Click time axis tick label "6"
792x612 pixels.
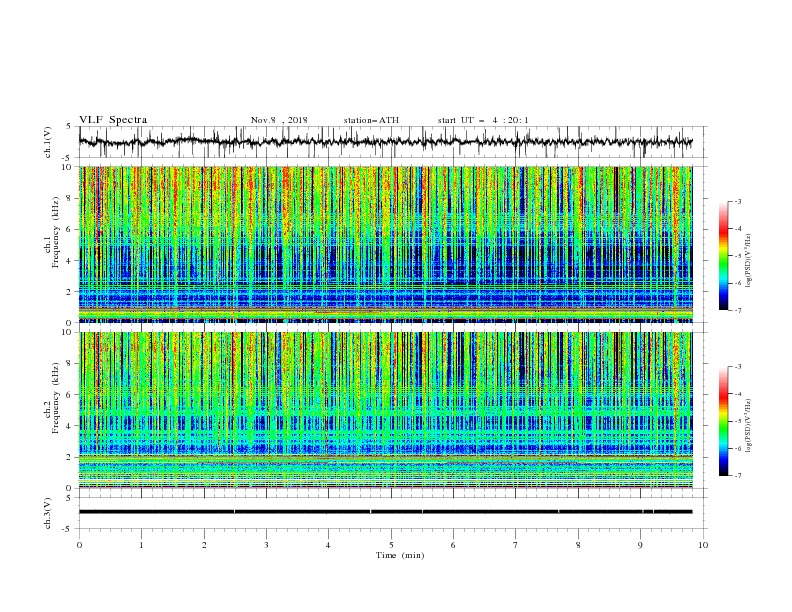pyautogui.click(x=453, y=545)
